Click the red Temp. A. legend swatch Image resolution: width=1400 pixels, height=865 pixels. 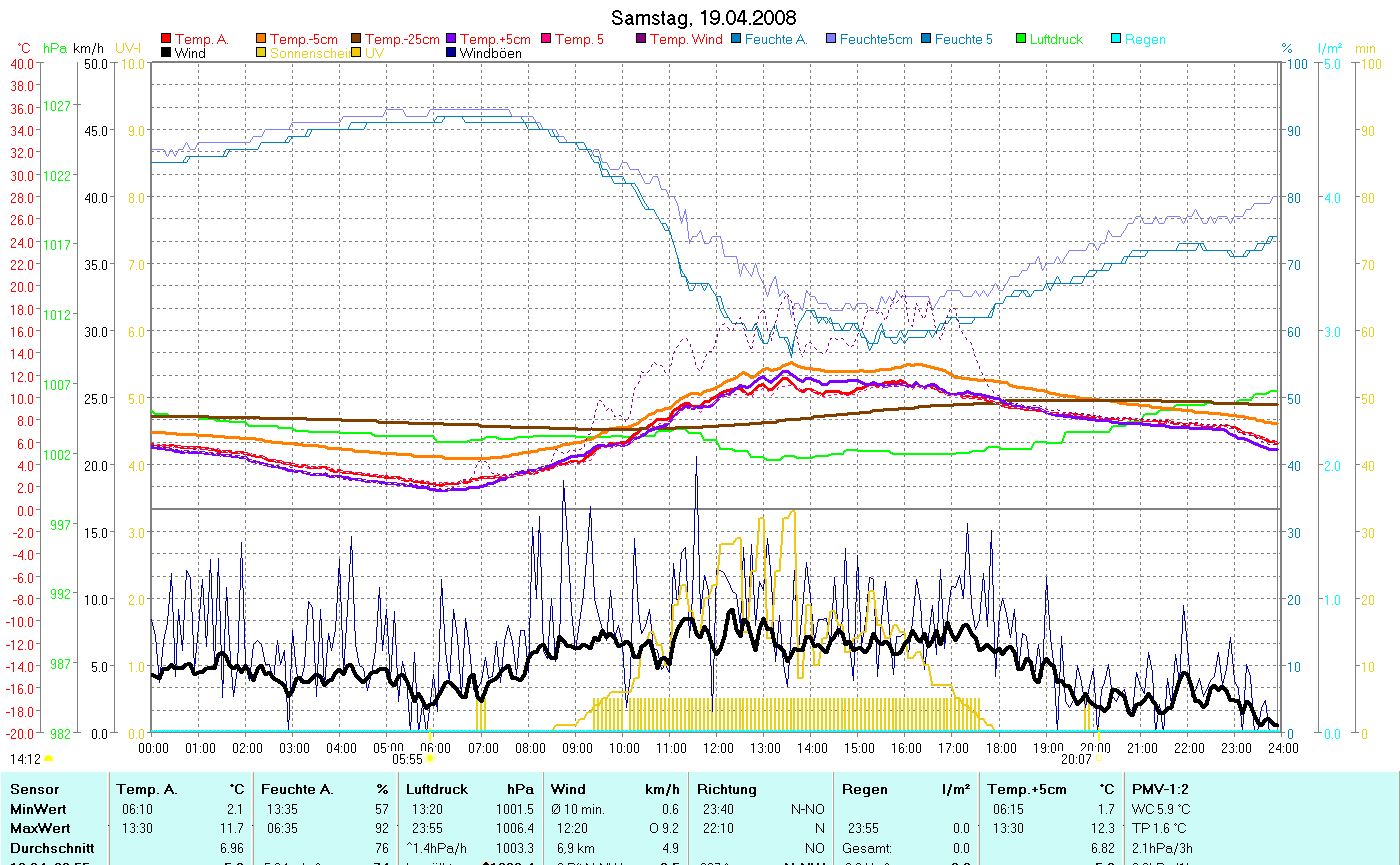pyautogui.click(x=166, y=40)
